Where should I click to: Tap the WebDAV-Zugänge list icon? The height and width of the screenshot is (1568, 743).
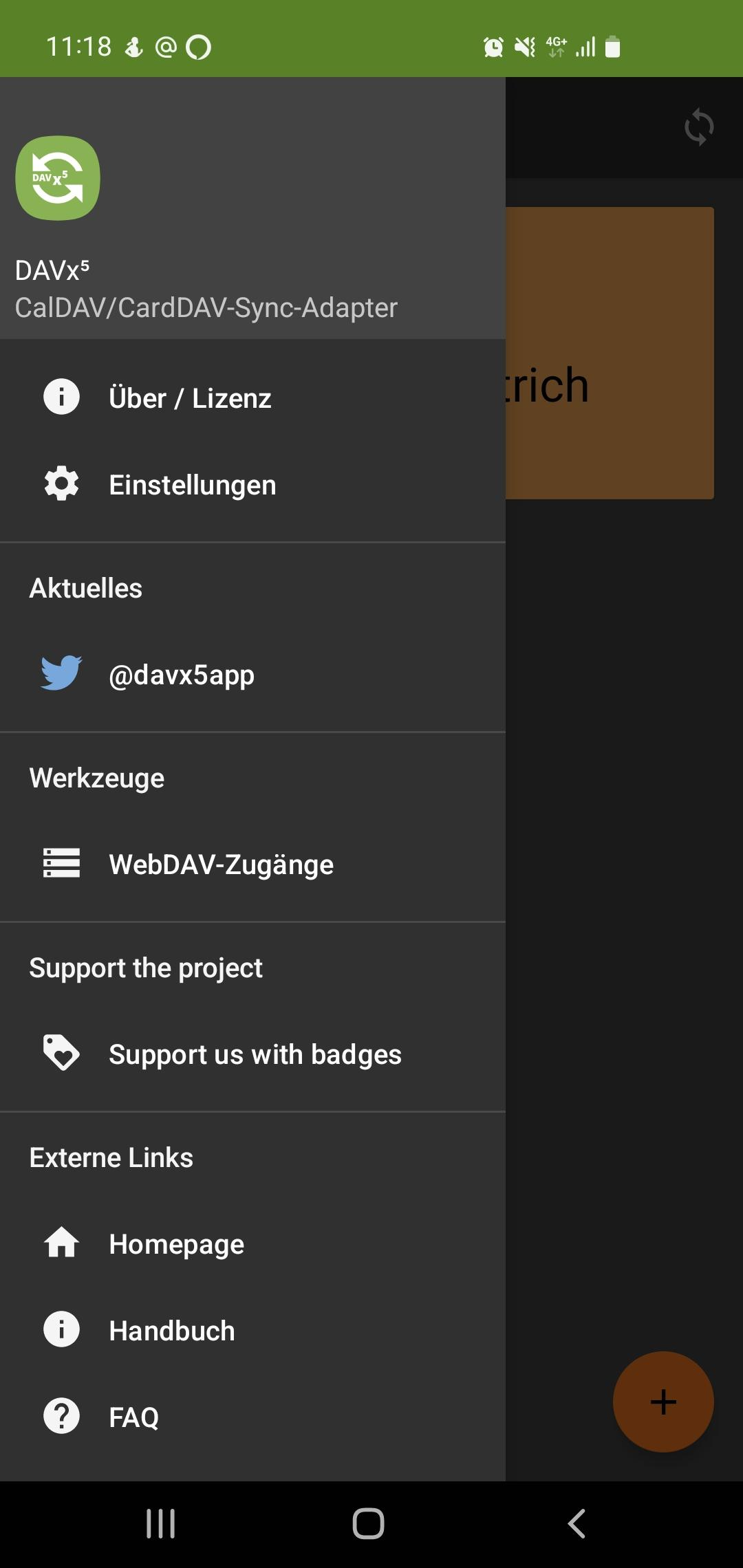click(61, 863)
